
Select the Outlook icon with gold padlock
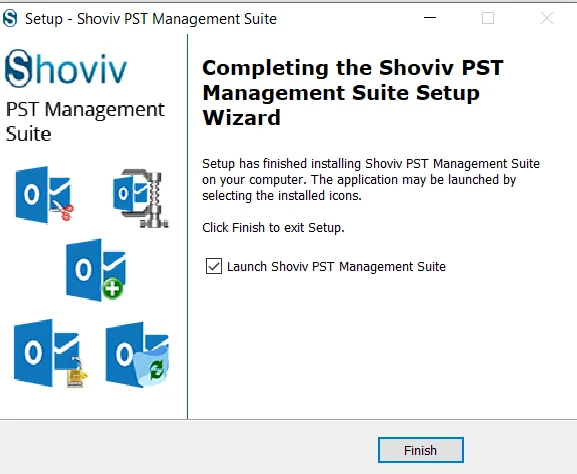coord(50,353)
